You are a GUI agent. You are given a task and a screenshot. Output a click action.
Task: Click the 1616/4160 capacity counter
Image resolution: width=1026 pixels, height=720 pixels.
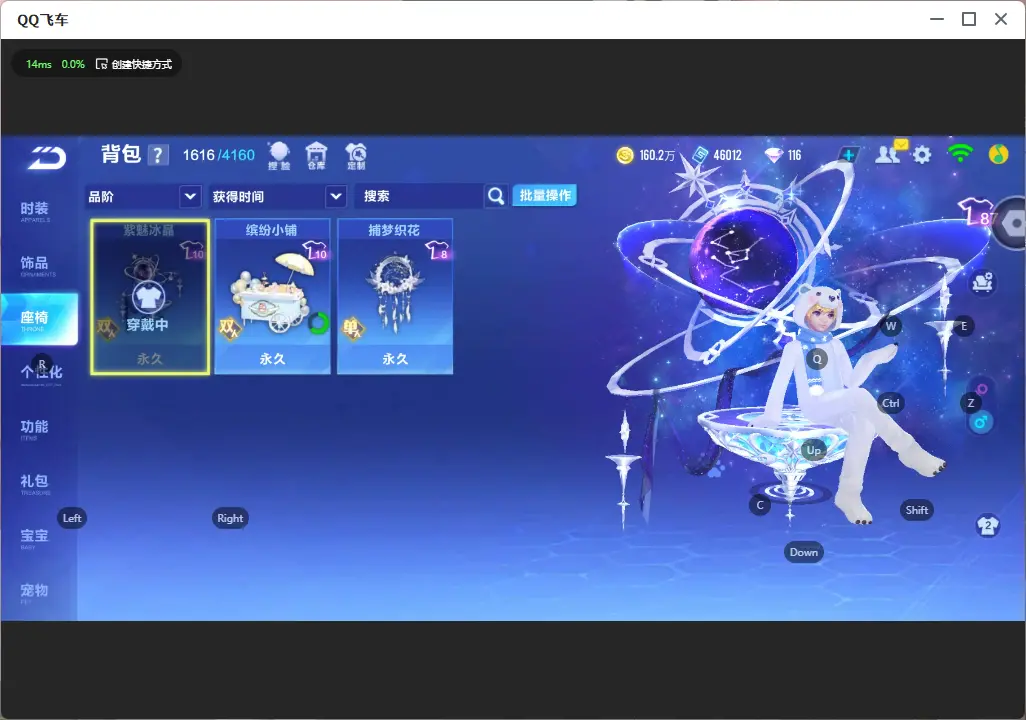(219, 155)
